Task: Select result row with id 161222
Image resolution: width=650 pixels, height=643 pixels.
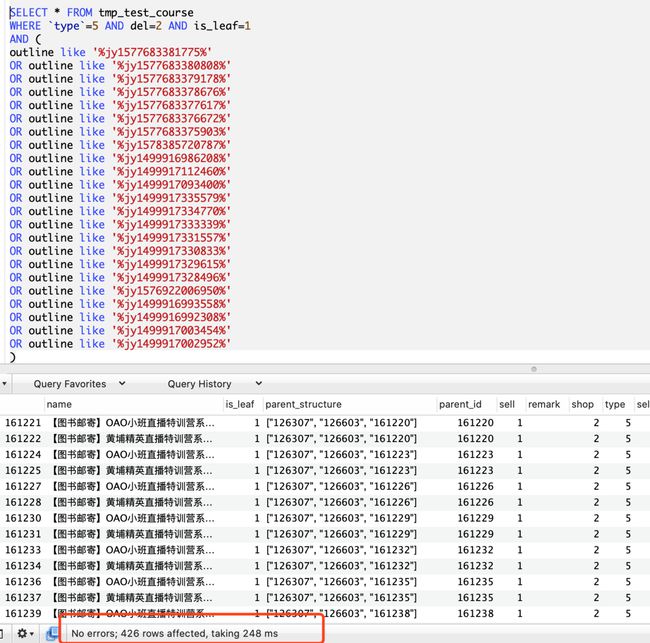Action: click(x=325, y=439)
